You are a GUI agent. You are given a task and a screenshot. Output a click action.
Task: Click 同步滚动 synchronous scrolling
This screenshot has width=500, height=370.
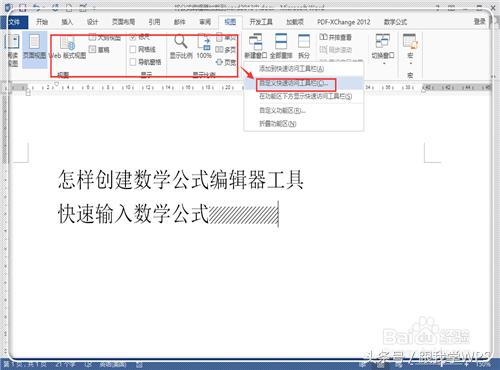click(x=335, y=50)
